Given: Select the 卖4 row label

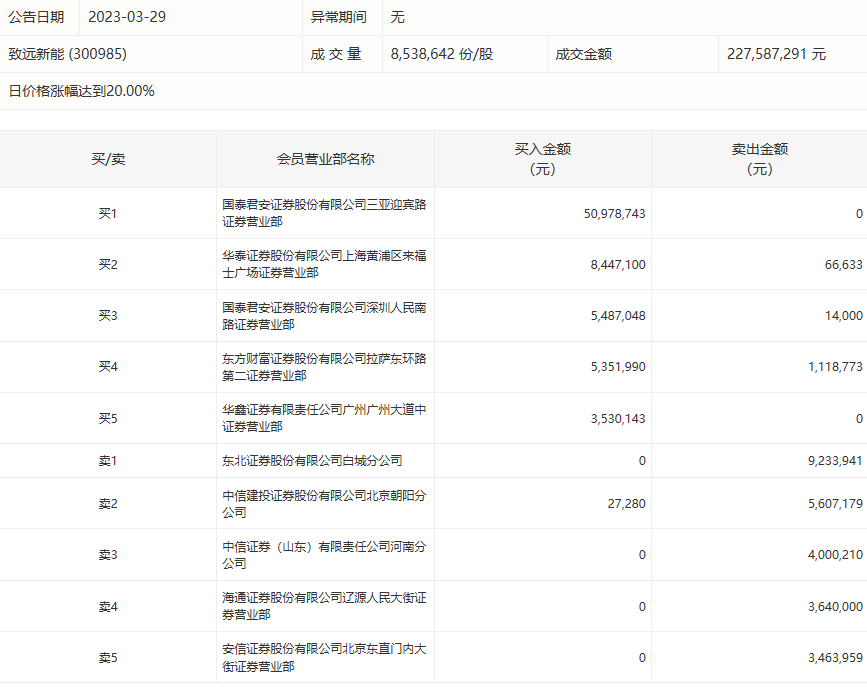Looking at the screenshot, I should pyautogui.click(x=108, y=607).
